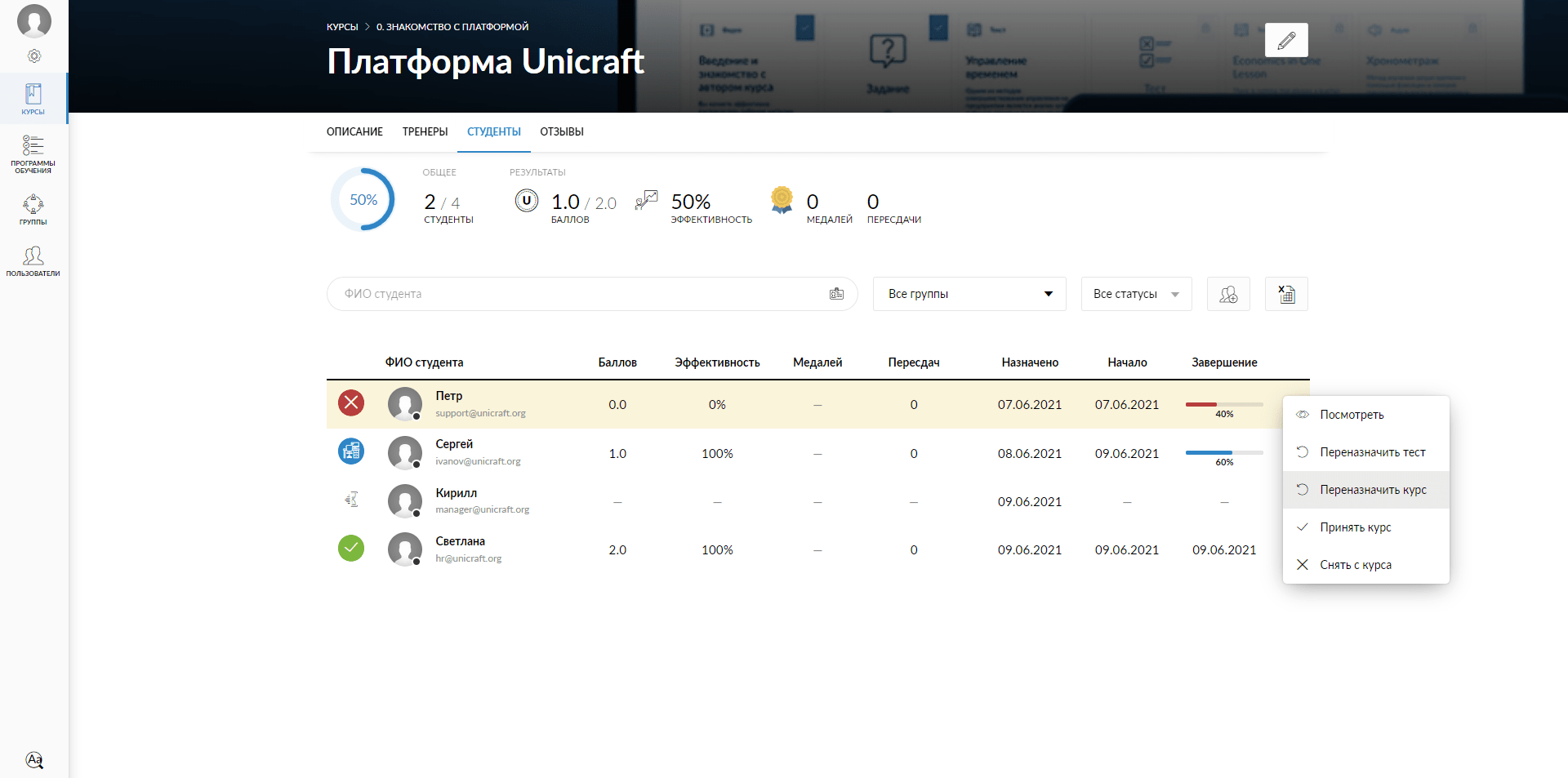Click the 'Курсы' breadcrumb link

click(x=342, y=27)
